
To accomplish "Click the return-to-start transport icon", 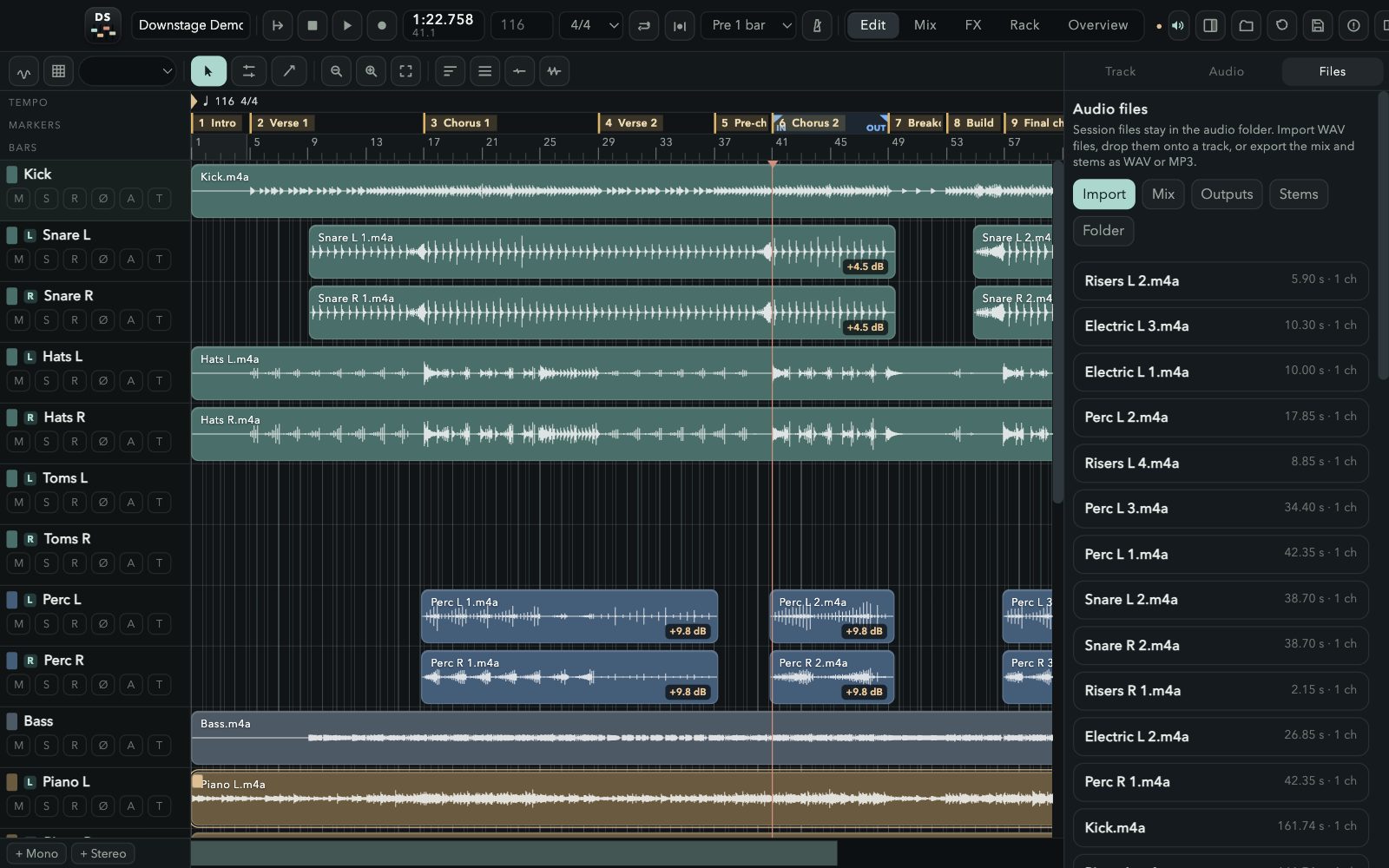I will click(278, 25).
